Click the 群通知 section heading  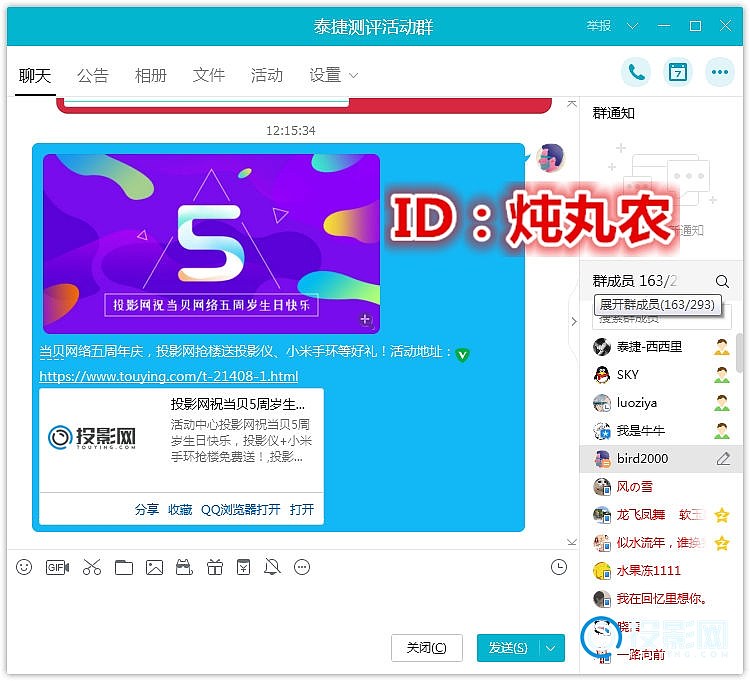(613, 113)
